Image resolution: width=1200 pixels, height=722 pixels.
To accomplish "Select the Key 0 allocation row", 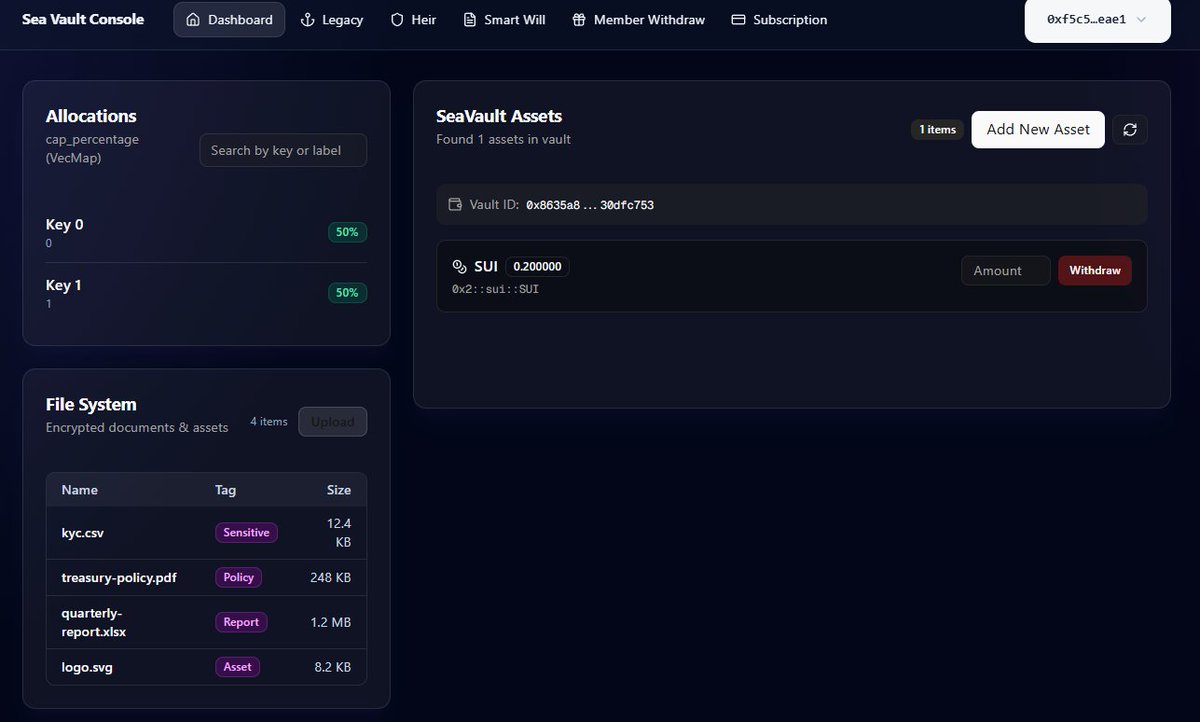I will point(206,232).
